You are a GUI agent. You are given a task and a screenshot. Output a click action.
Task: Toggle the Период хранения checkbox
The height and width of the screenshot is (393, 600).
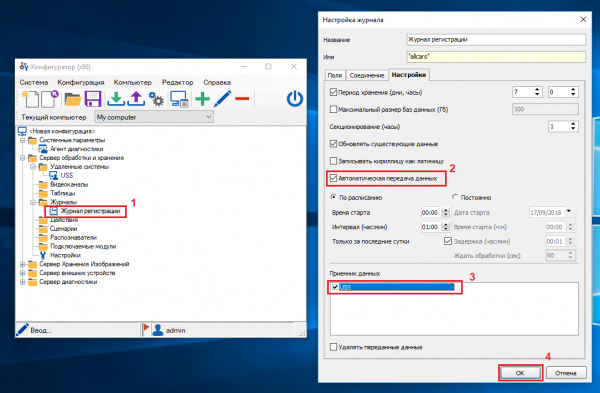[333, 92]
